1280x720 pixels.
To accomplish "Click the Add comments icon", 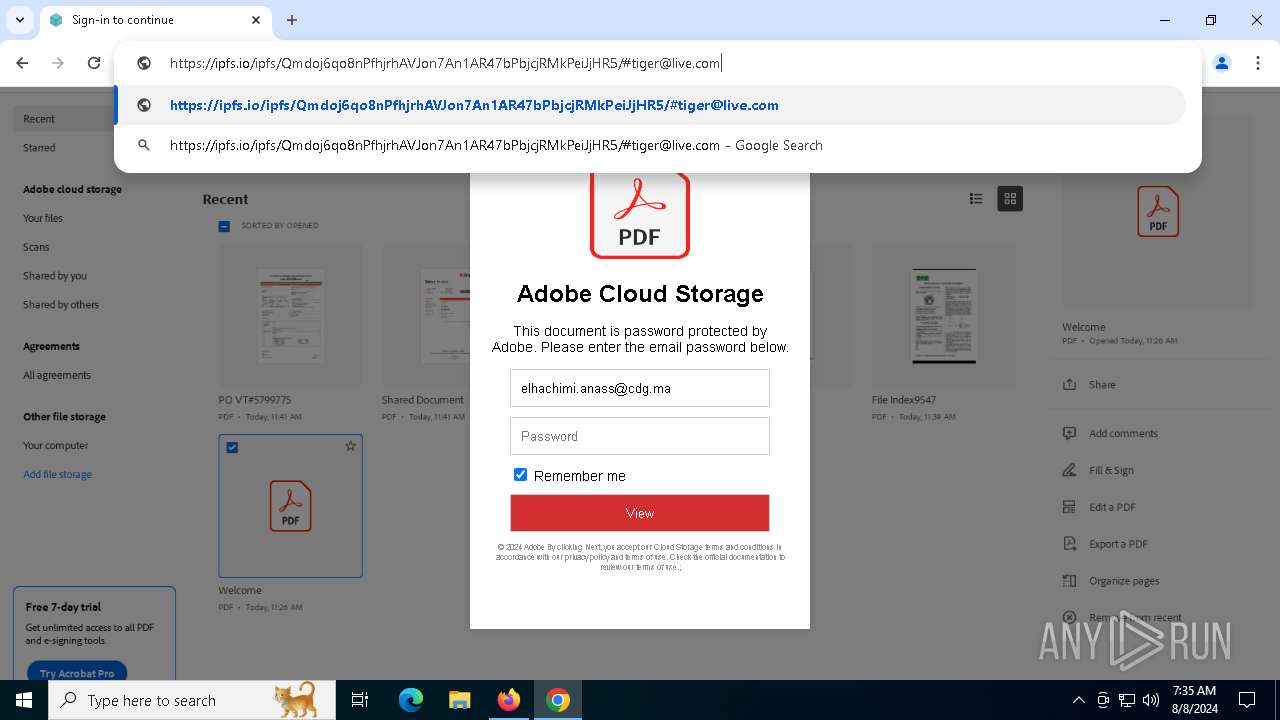I will 1069,434.
